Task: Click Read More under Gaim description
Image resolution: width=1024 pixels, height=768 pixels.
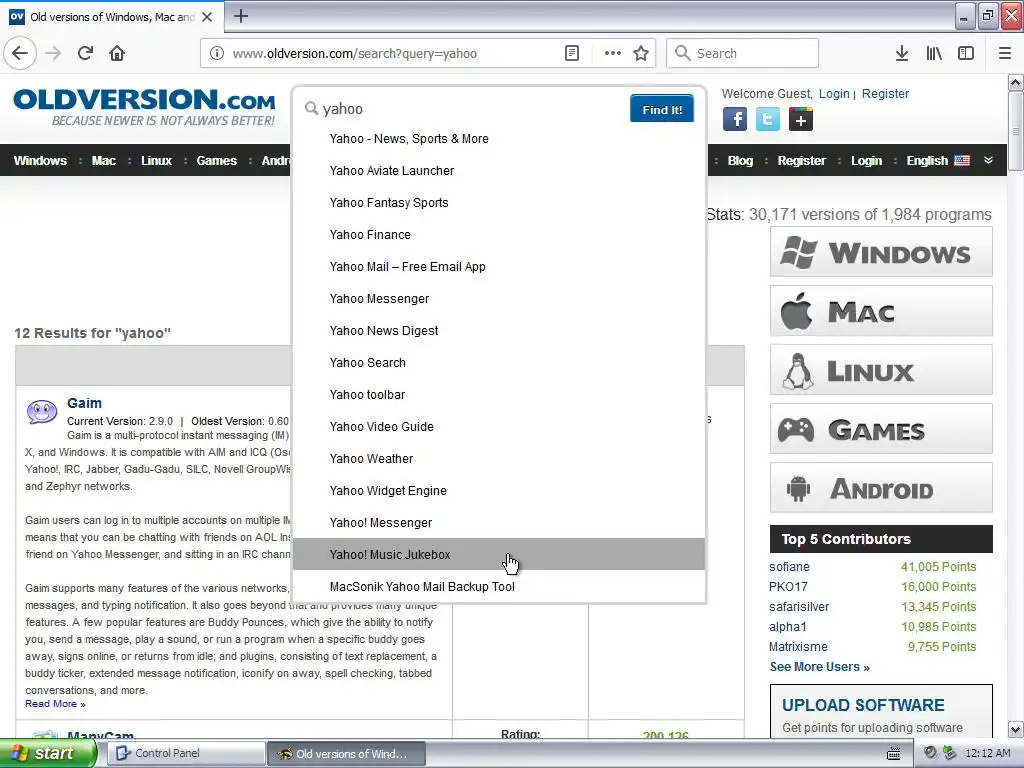Action: click(55, 703)
